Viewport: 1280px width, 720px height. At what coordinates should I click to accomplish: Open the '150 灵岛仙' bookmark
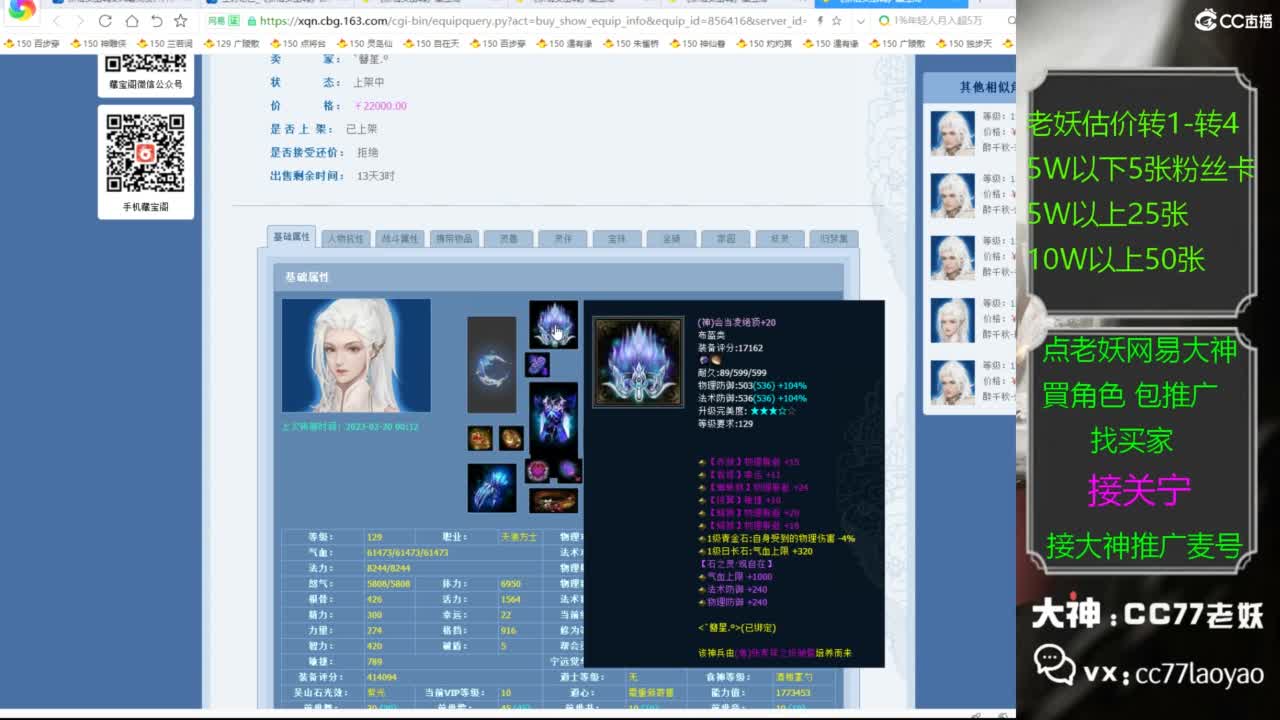point(364,43)
